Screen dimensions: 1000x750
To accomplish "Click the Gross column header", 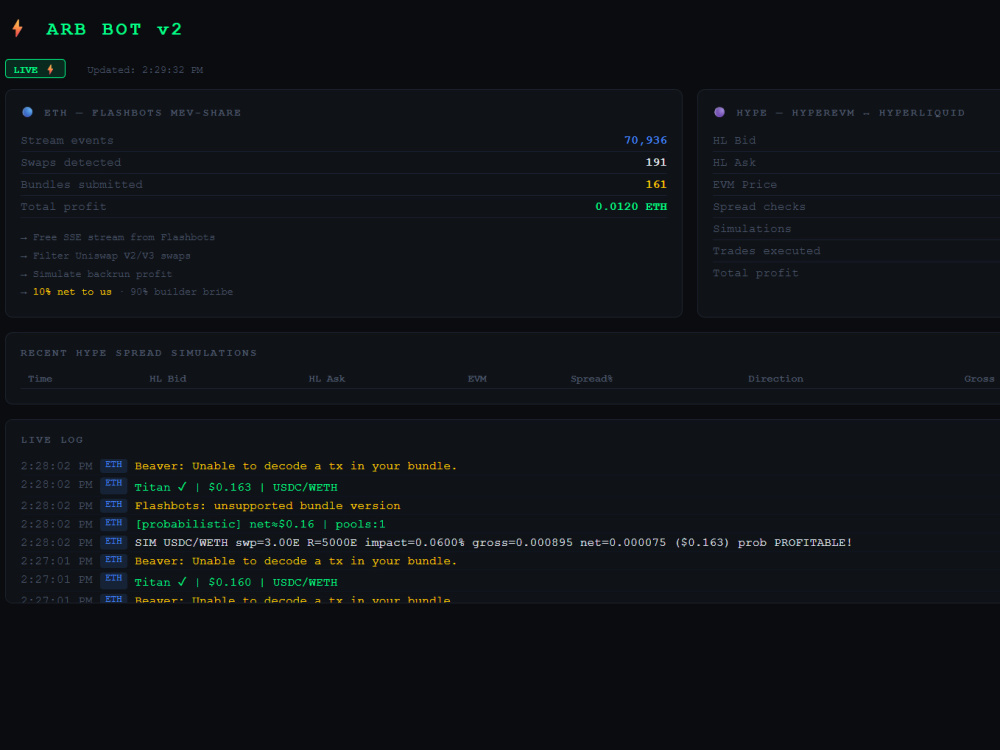I will pyautogui.click(x=979, y=379).
